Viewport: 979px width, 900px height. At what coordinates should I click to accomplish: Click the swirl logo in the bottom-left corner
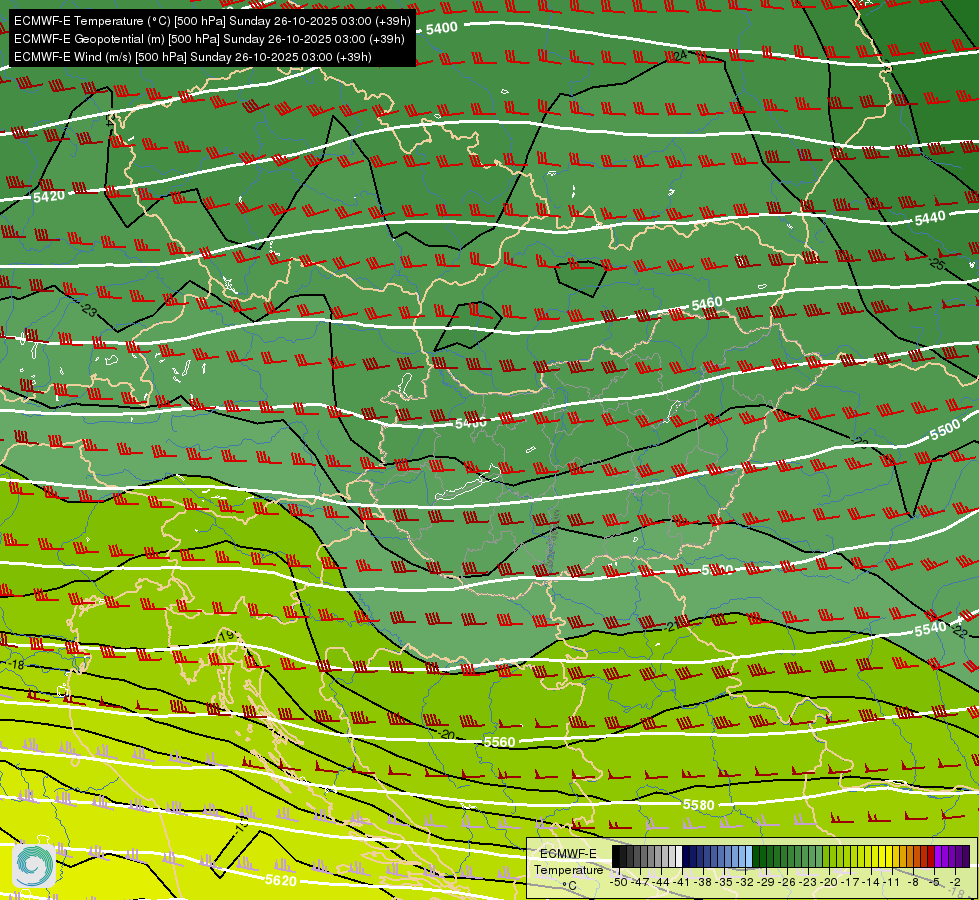click(x=34, y=865)
